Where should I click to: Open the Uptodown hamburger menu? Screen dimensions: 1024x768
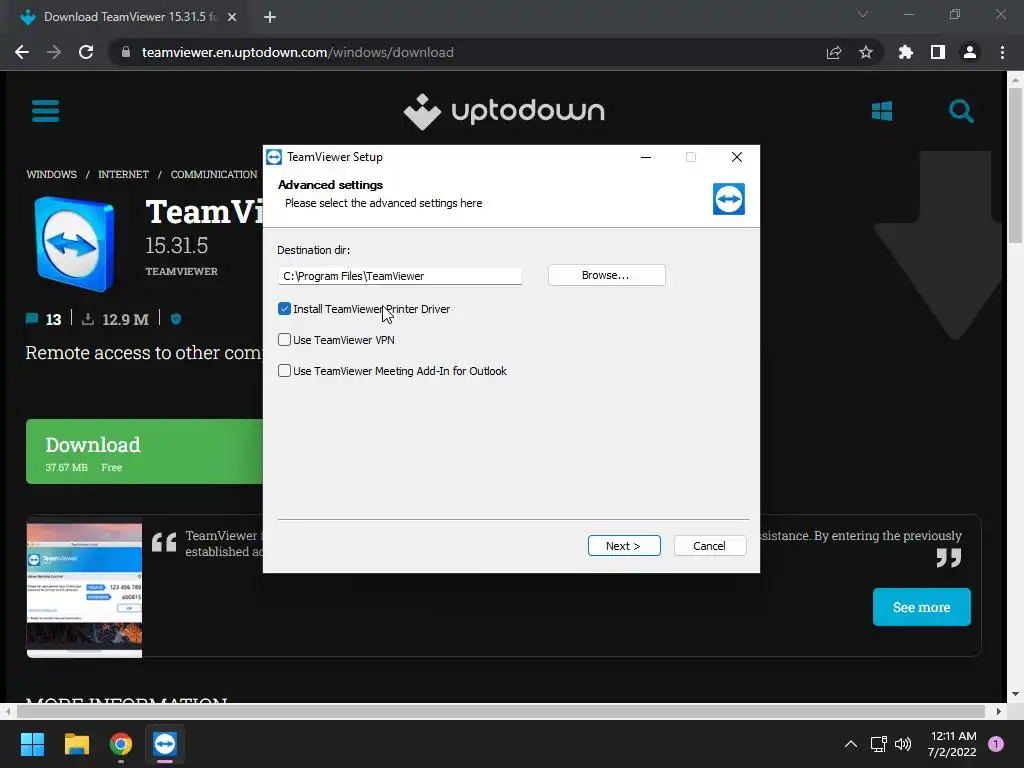[45, 111]
